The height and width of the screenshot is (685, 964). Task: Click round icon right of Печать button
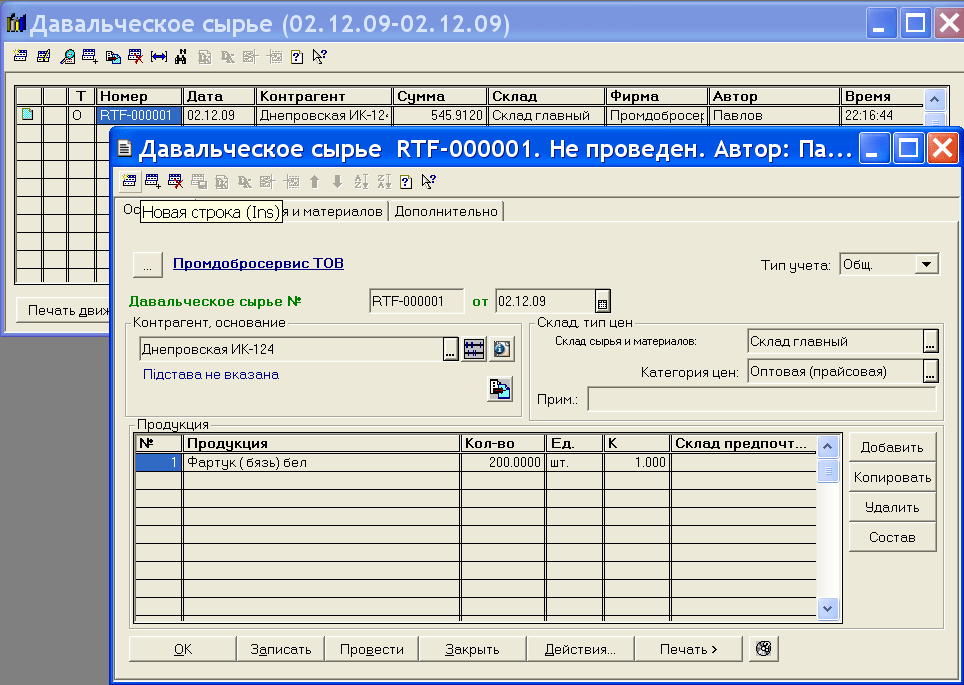click(x=763, y=649)
